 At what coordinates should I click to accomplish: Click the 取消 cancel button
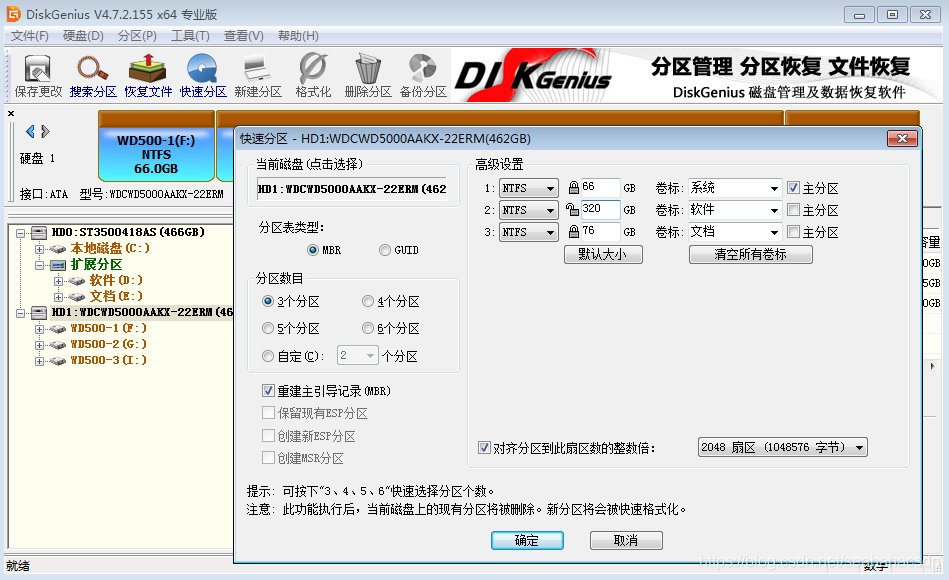point(626,541)
